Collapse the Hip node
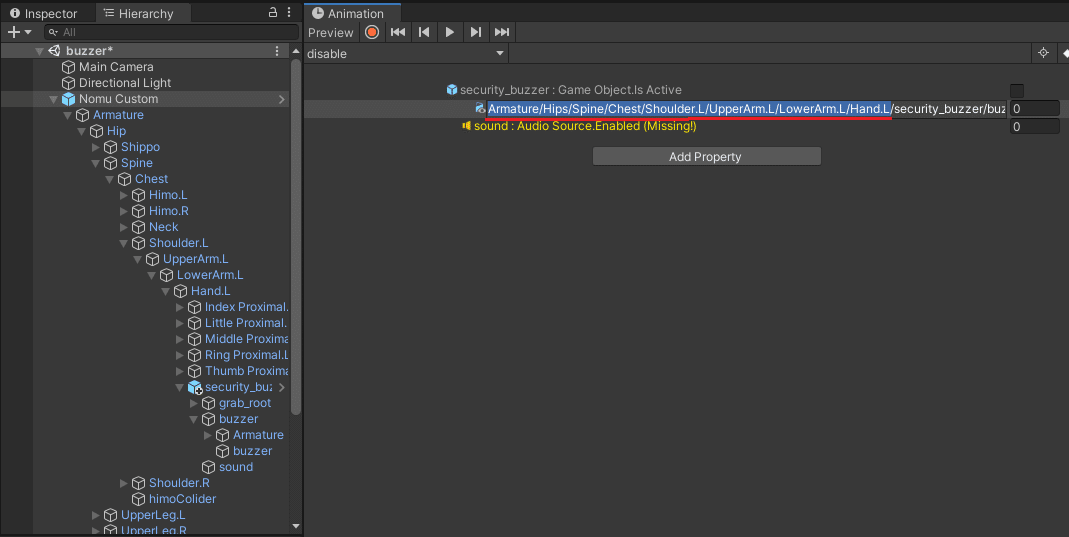 coord(82,131)
